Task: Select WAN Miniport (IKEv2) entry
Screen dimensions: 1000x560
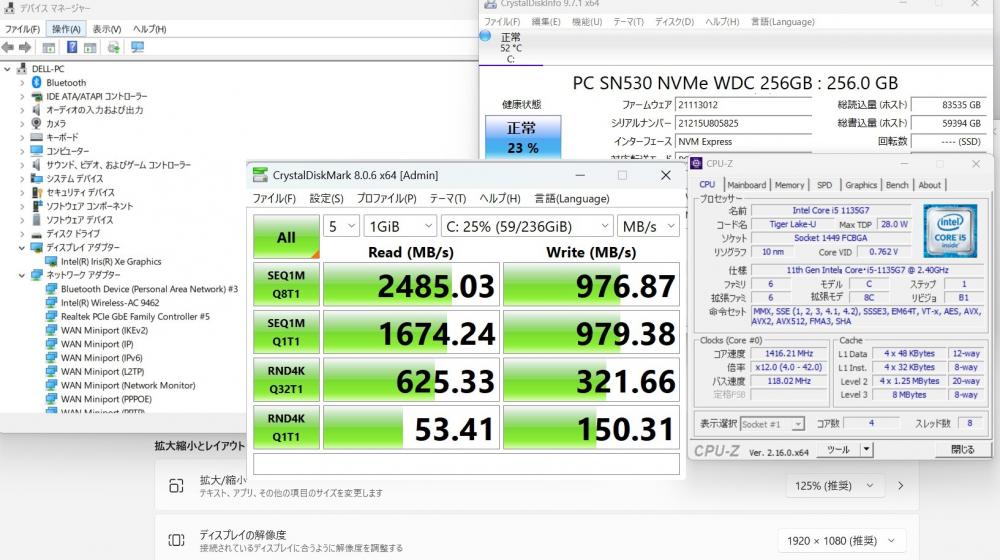Action: click(105, 330)
